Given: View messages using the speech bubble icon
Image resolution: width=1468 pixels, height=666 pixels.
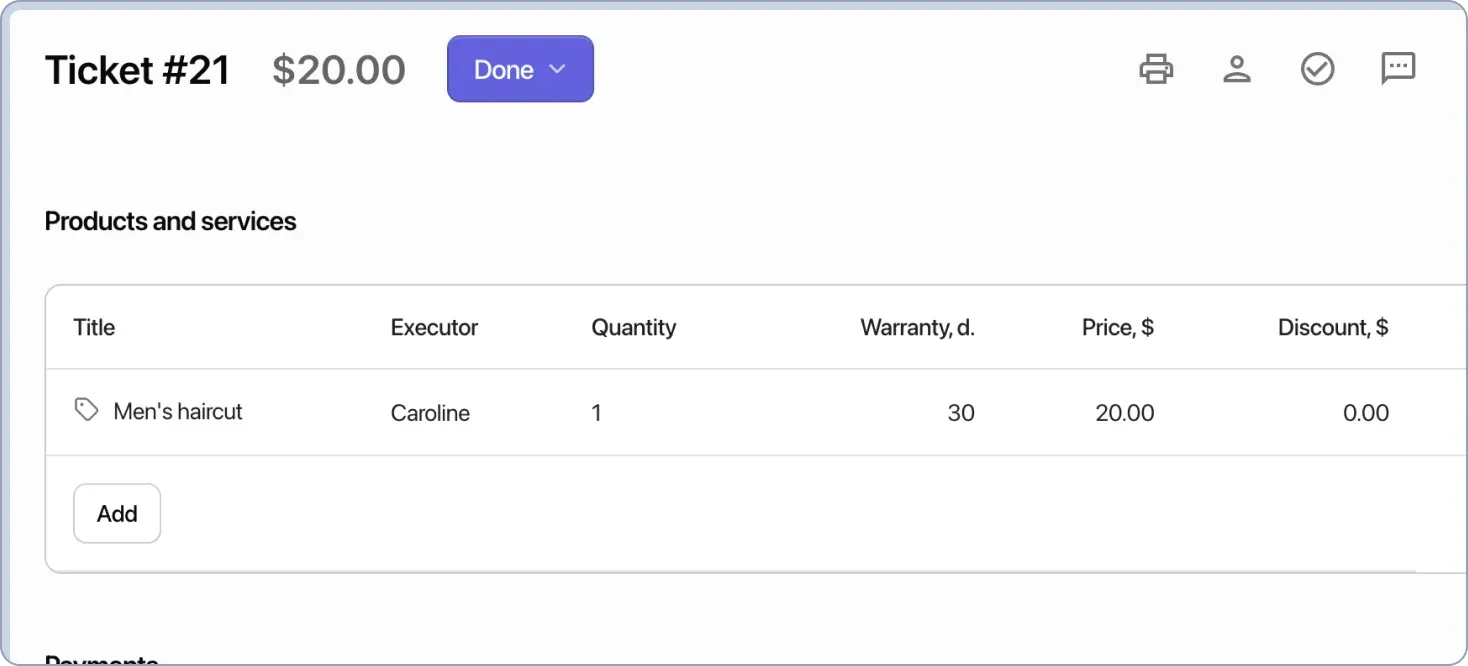Looking at the screenshot, I should (x=1397, y=68).
